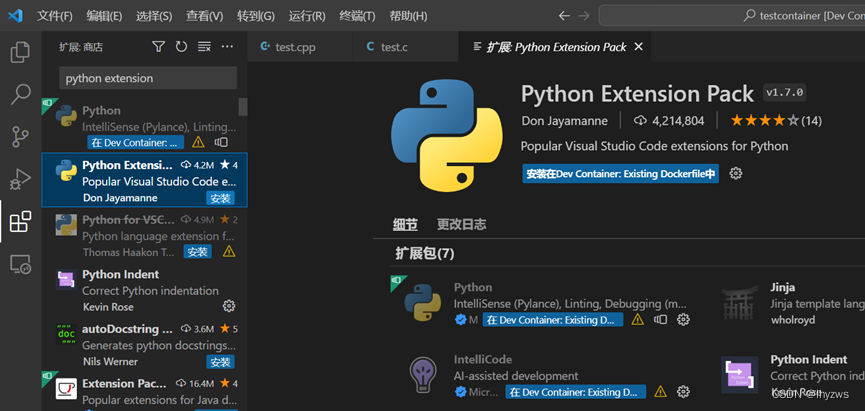Click warning icon on IntelliCode entry
Screen dimensions: 865x411
660,392
